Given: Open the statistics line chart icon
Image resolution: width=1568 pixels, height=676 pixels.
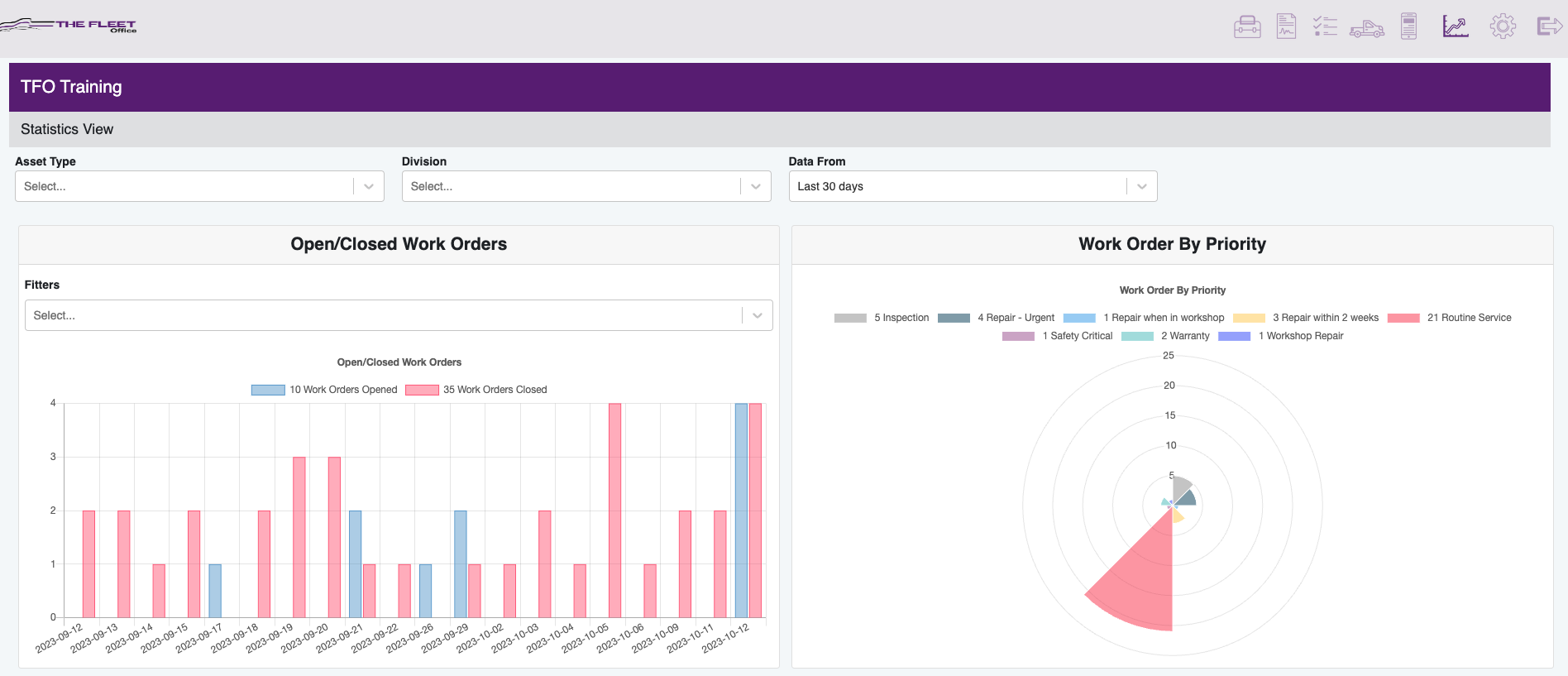Looking at the screenshot, I should pyautogui.click(x=1456, y=26).
